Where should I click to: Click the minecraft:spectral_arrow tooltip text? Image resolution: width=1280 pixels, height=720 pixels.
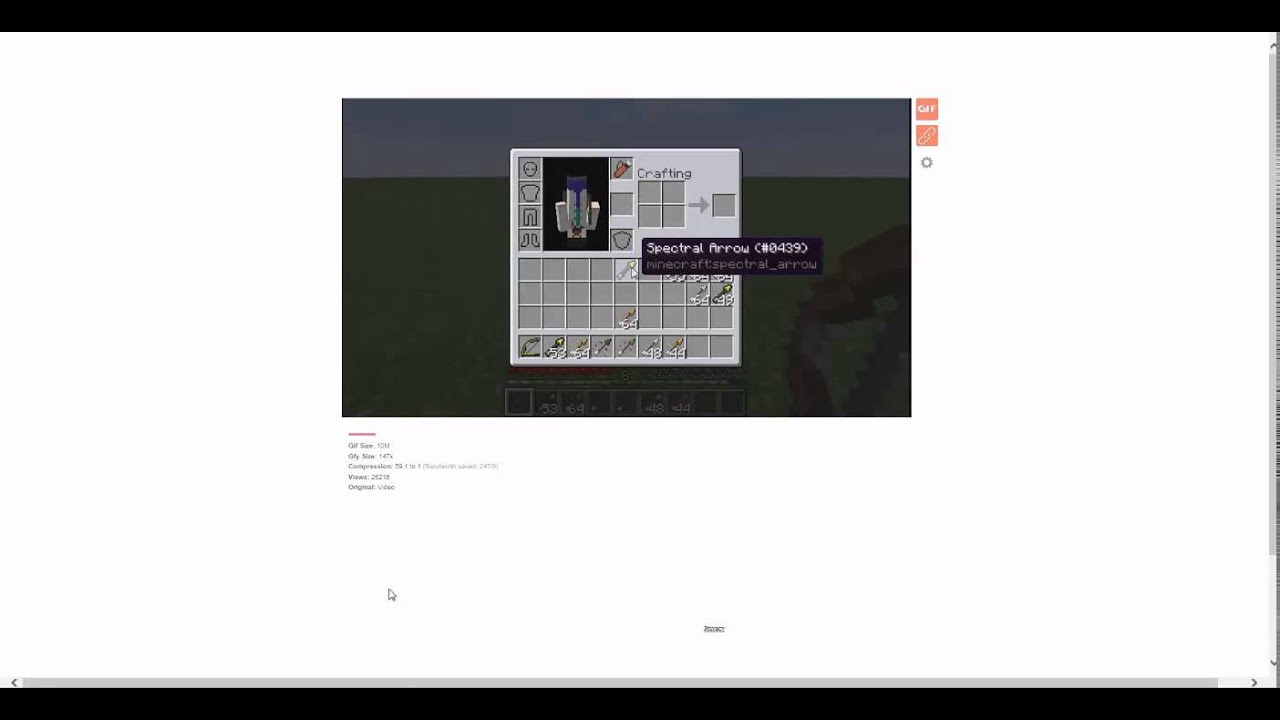(731, 264)
